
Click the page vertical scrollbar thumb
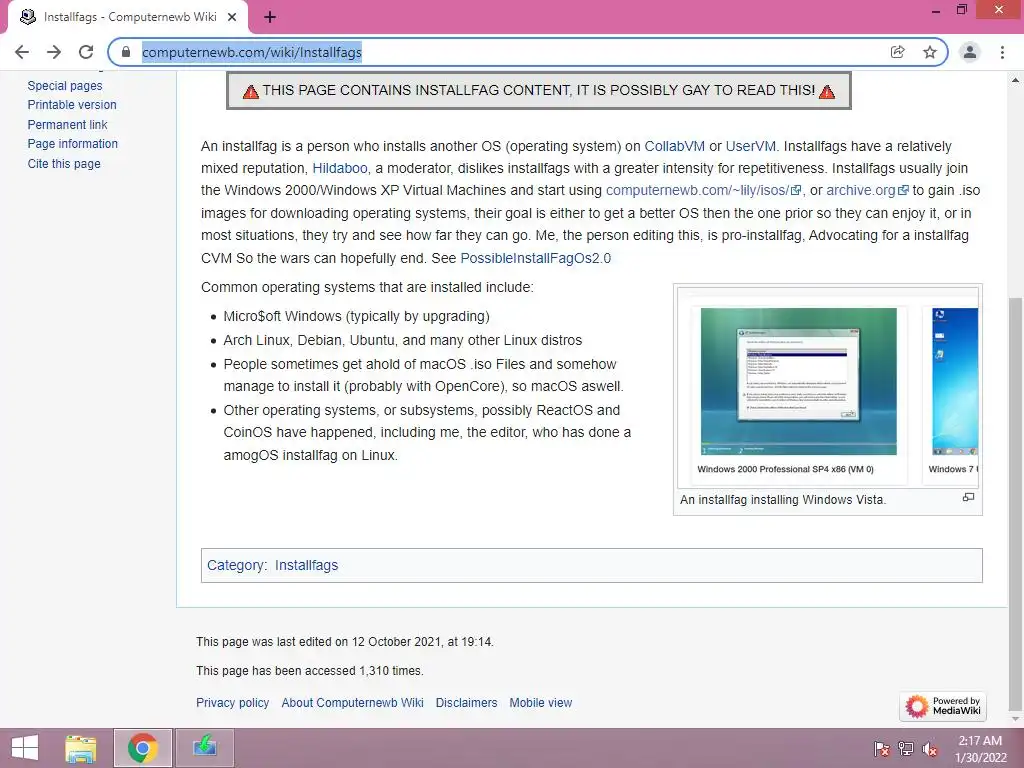[1016, 503]
